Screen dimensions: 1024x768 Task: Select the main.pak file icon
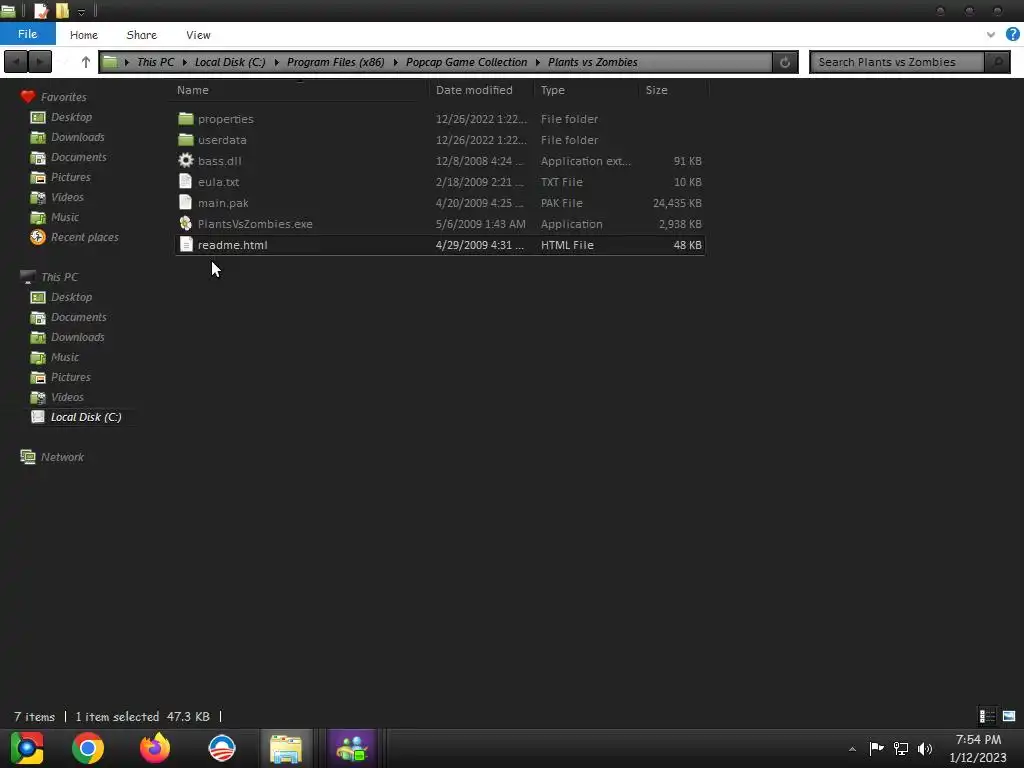186,202
